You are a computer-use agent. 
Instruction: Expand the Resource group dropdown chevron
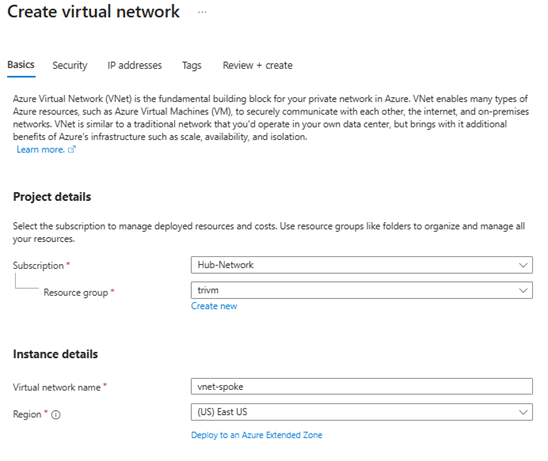click(x=523, y=290)
